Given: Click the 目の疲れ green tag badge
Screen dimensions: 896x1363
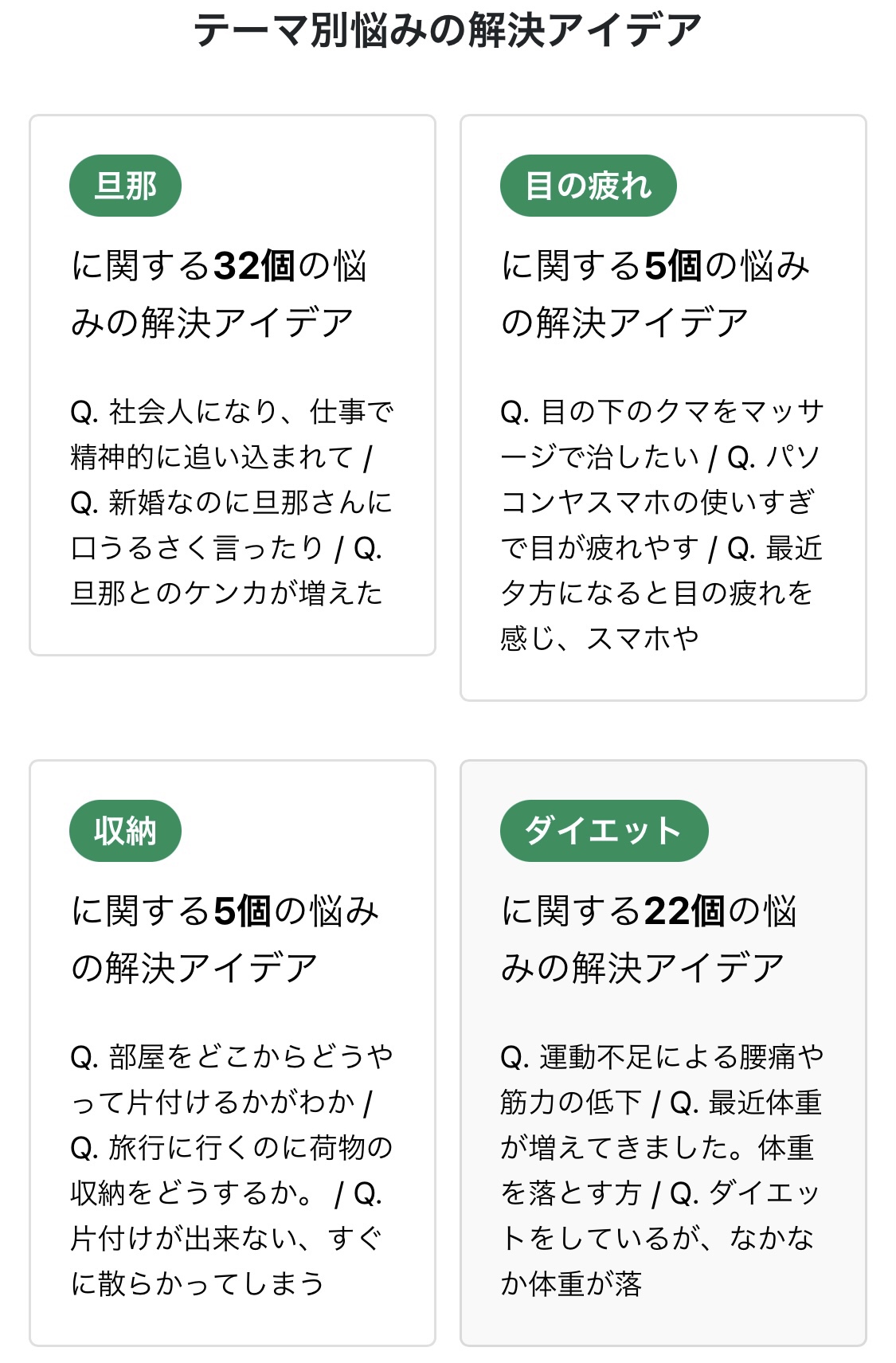Looking at the screenshot, I should coord(588,186).
